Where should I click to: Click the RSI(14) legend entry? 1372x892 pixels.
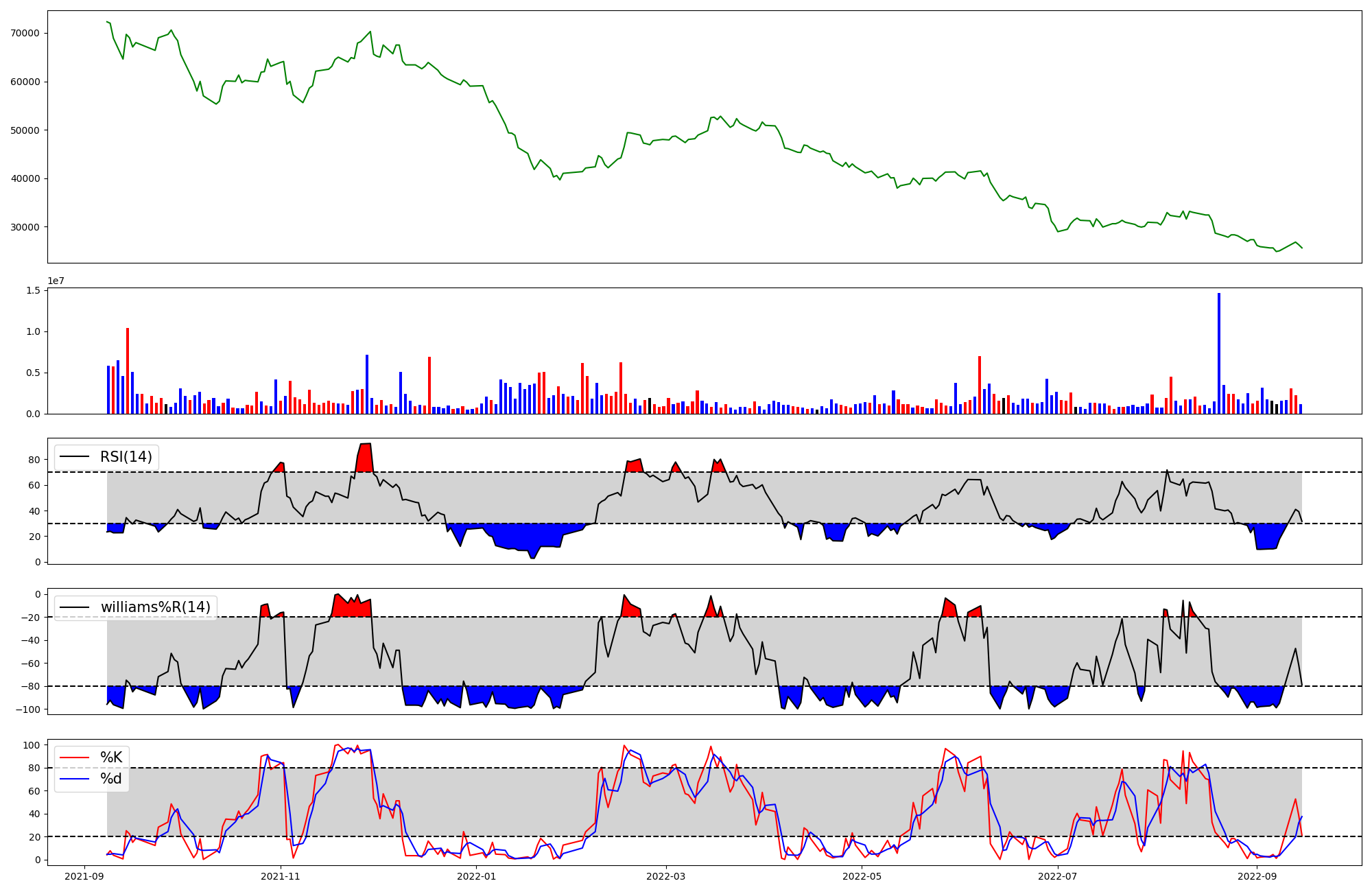[x=126, y=457]
